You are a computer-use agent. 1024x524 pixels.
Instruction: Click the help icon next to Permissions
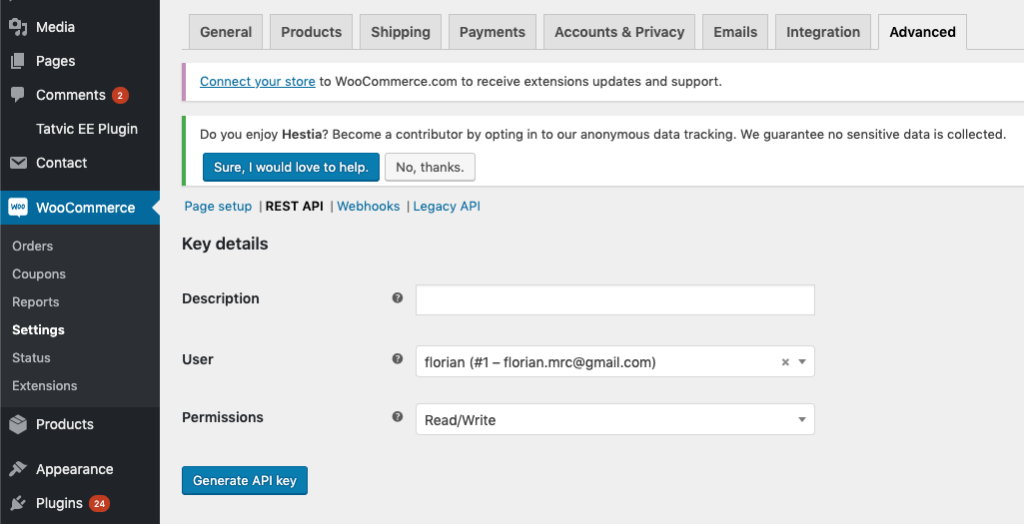tap(397, 417)
